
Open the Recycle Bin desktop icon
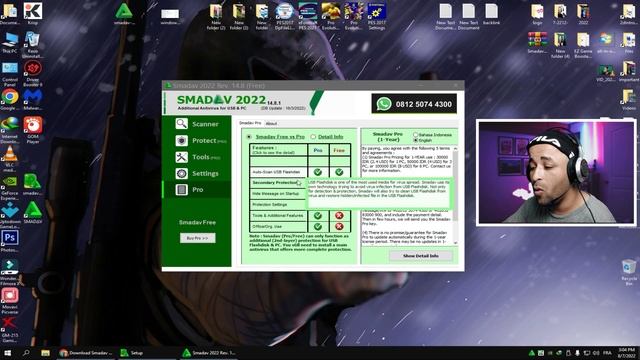(629, 272)
